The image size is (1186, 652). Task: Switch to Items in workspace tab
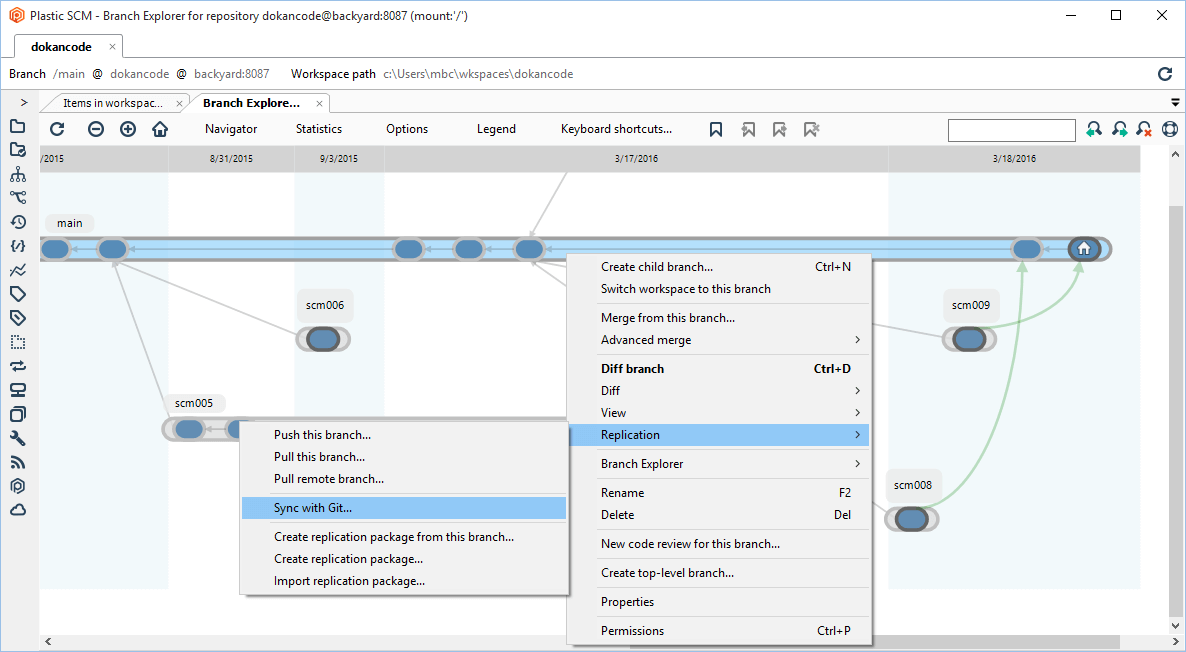[112, 103]
